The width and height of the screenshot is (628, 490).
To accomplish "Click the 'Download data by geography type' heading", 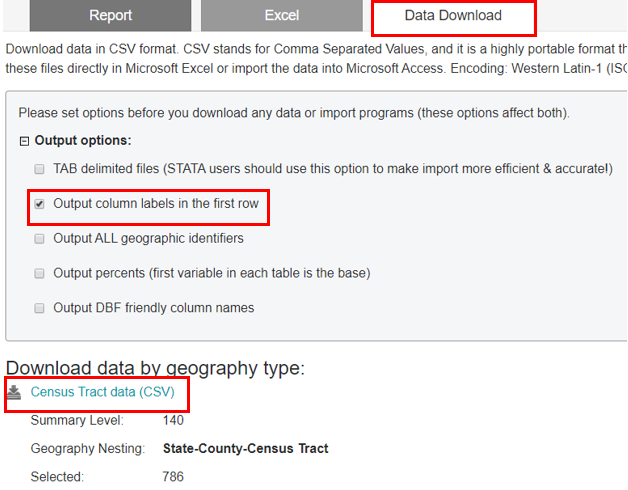I will pos(155,367).
